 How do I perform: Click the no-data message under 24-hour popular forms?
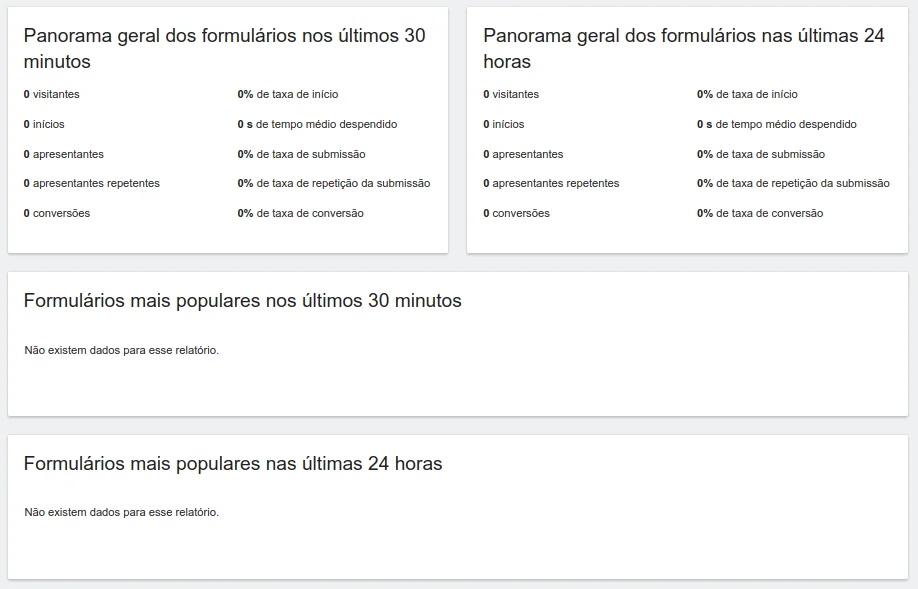121,512
